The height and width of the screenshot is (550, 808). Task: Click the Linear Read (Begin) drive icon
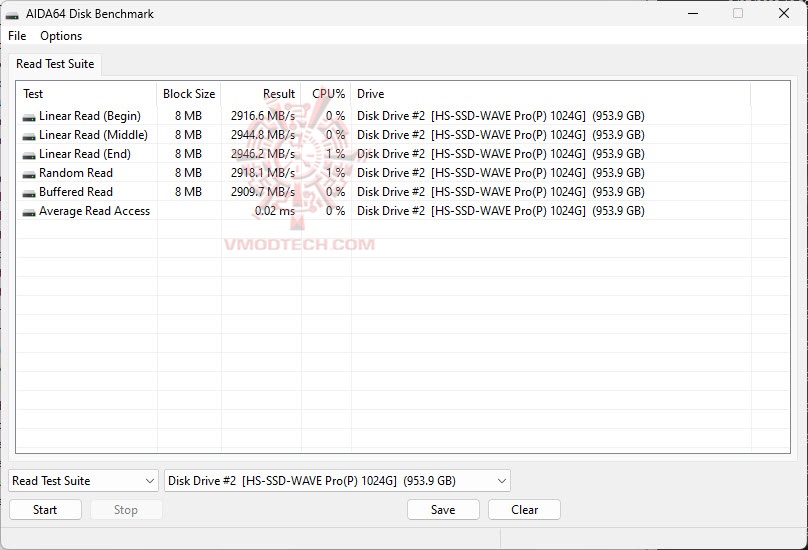[29, 117]
